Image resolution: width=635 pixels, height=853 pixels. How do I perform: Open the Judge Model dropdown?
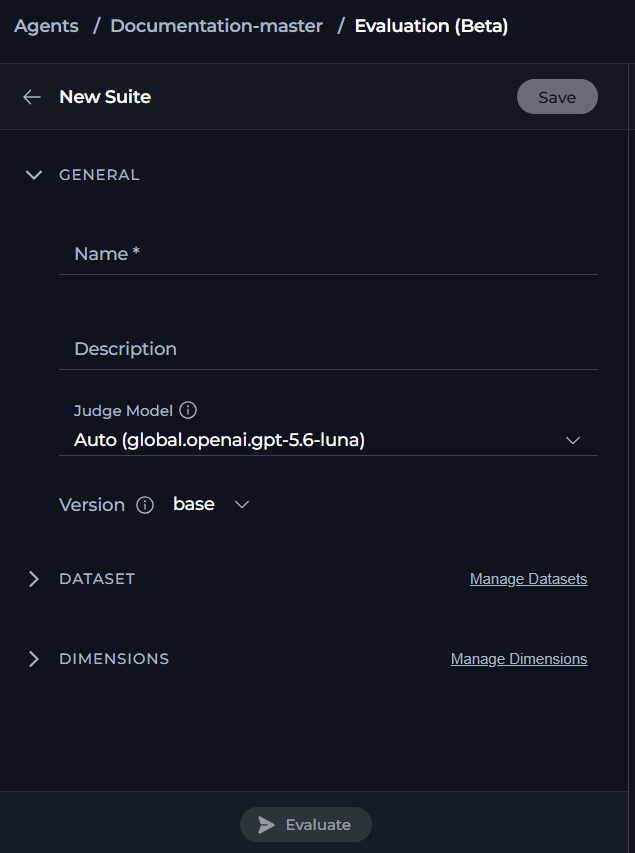328,440
